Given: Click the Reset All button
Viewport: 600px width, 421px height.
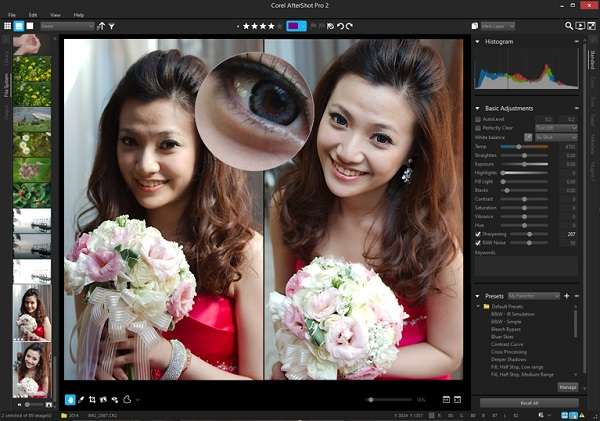Looking at the screenshot, I should click(529, 403).
